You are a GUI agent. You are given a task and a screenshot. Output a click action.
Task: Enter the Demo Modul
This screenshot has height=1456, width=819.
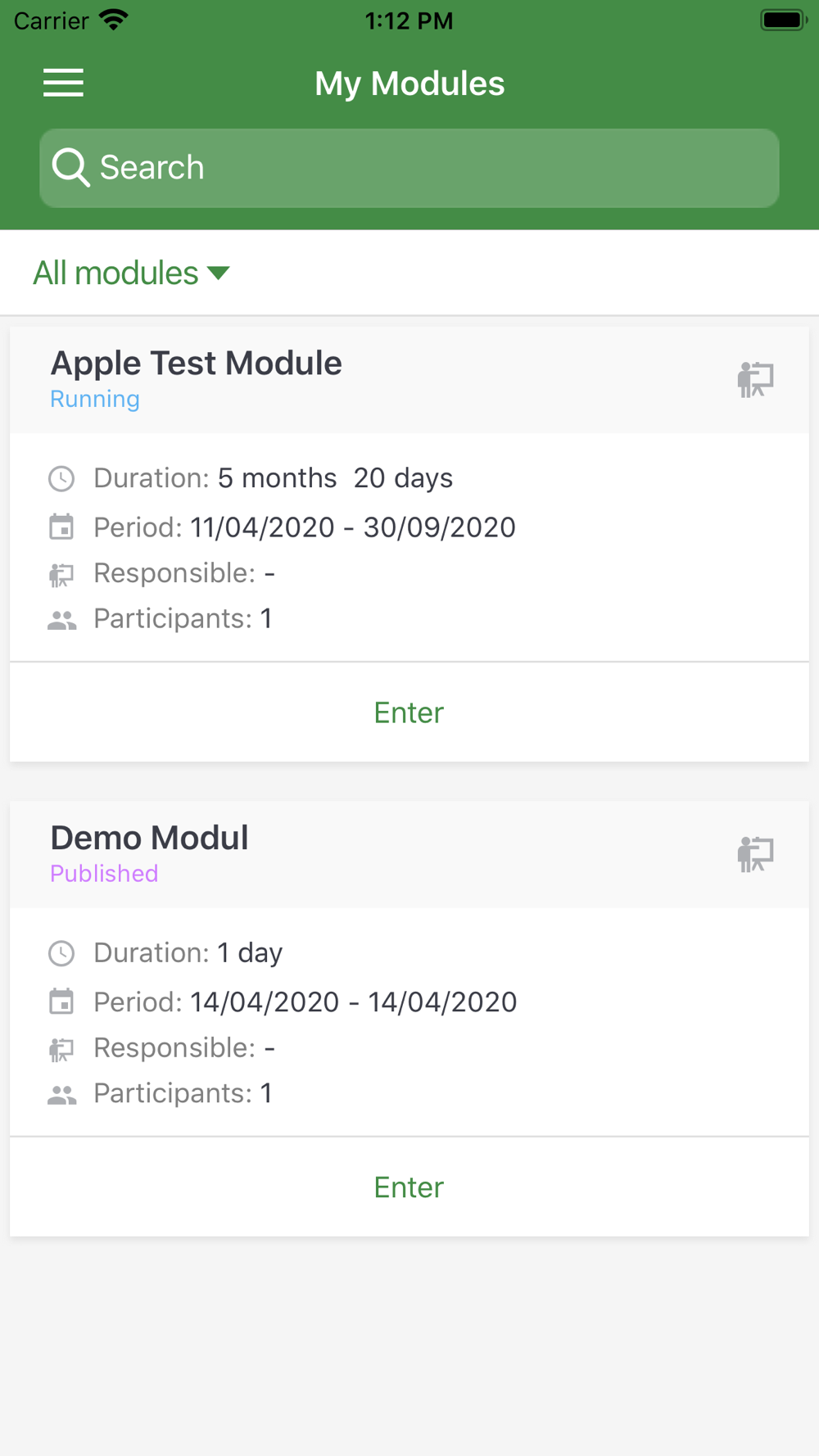coord(409,1187)
